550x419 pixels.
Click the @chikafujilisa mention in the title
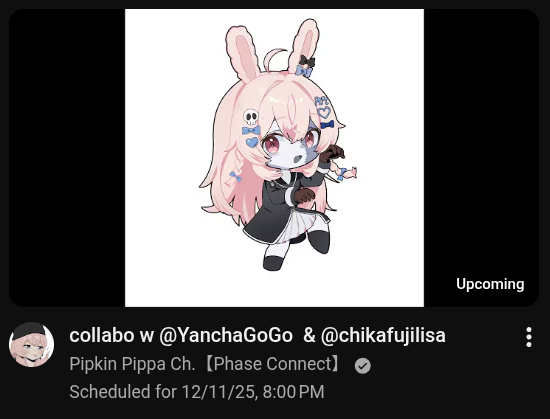(383, 336)
